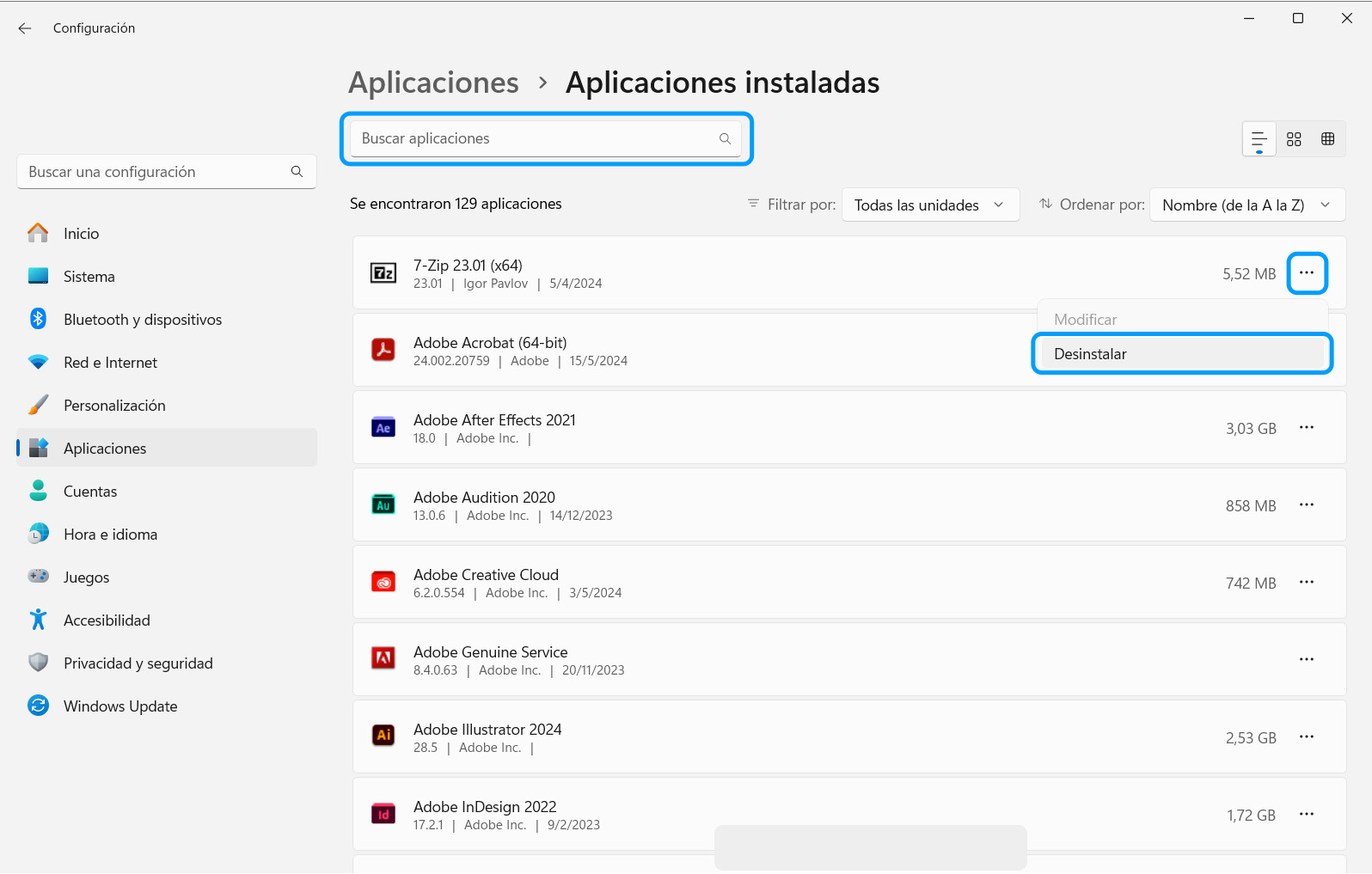Click the 5,52 MB size value
Viewport: 1372px width, 874px height.
coord(1249,274)
